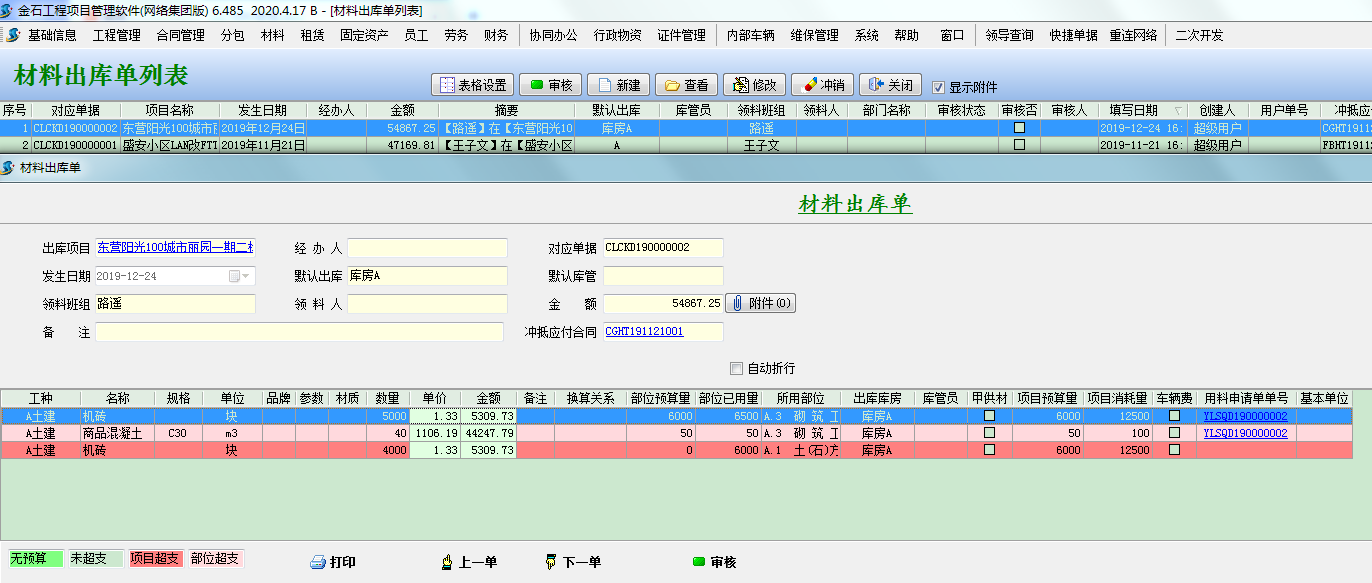Click the 冲销 write-off button
This screenshot has height=583, width=1372.
click(823, 86)
